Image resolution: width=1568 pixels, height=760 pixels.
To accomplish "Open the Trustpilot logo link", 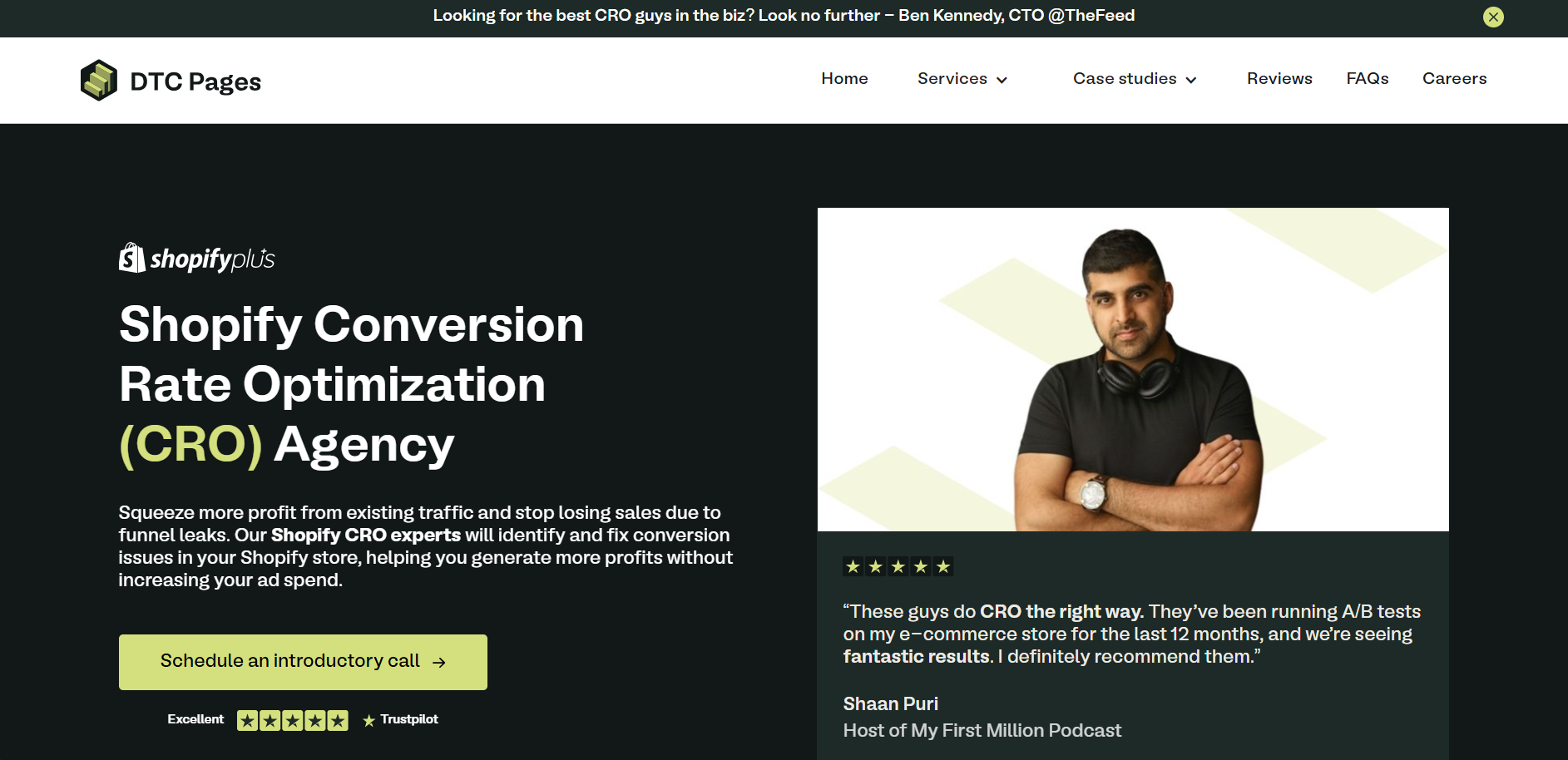I will coord(400,720).
